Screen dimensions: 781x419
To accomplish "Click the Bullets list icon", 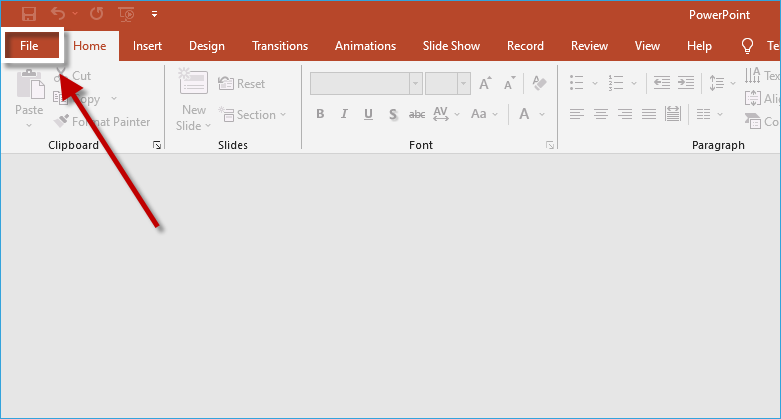I will 577,83.
